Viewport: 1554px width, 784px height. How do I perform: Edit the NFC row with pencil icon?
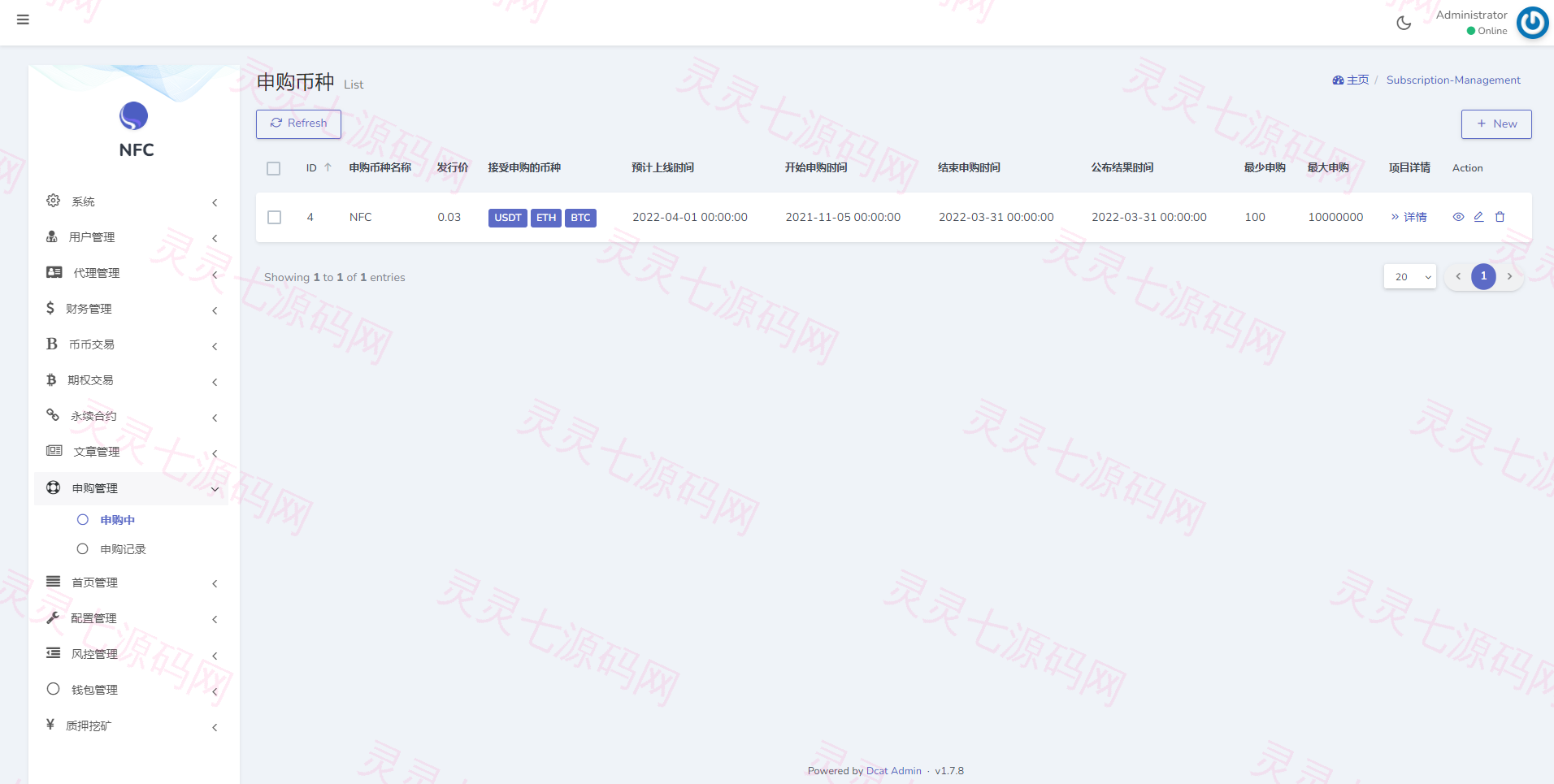(x=1478, y=217)
